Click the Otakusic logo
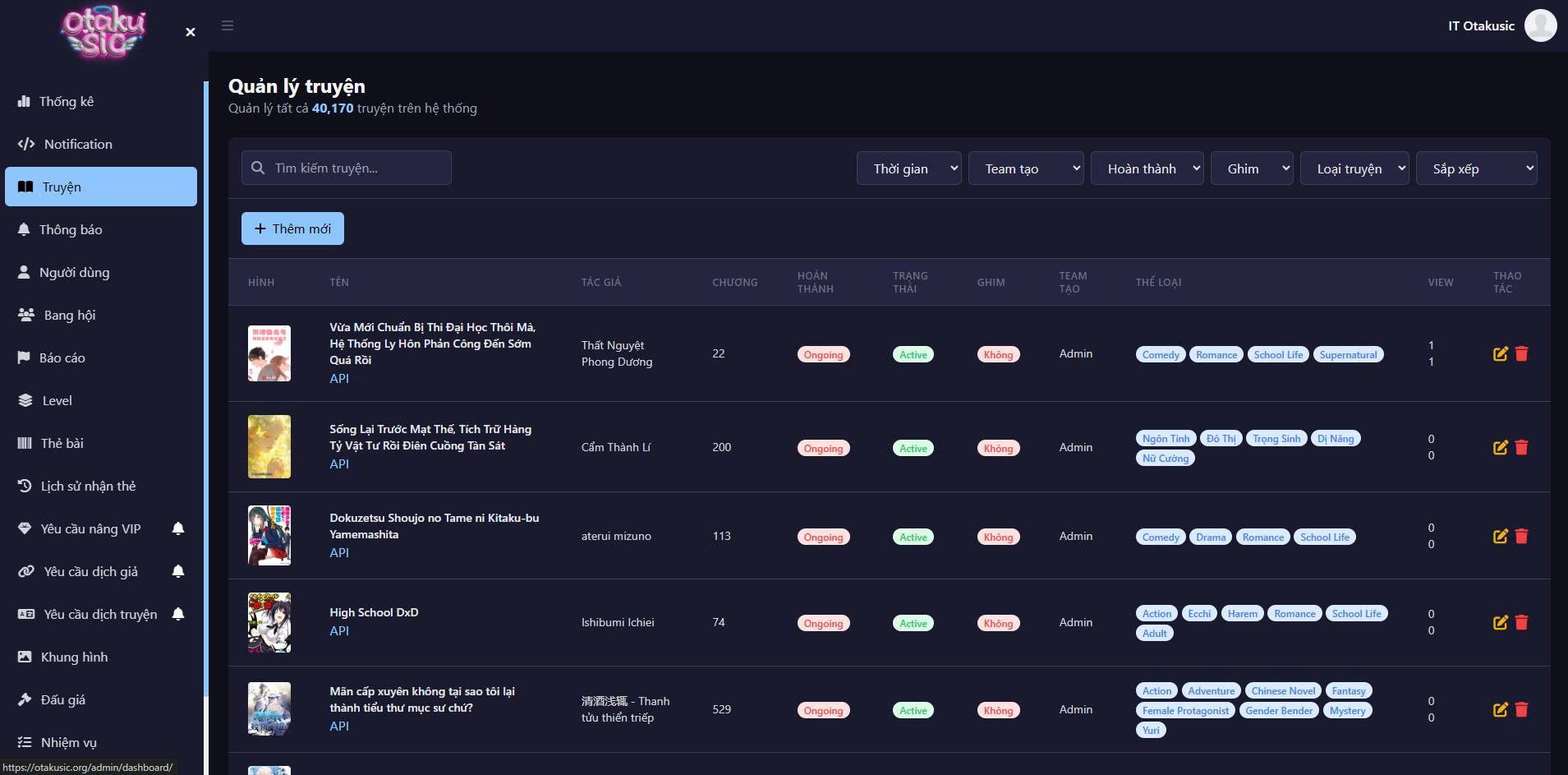Screen dimensions: 1568x775 103,33
